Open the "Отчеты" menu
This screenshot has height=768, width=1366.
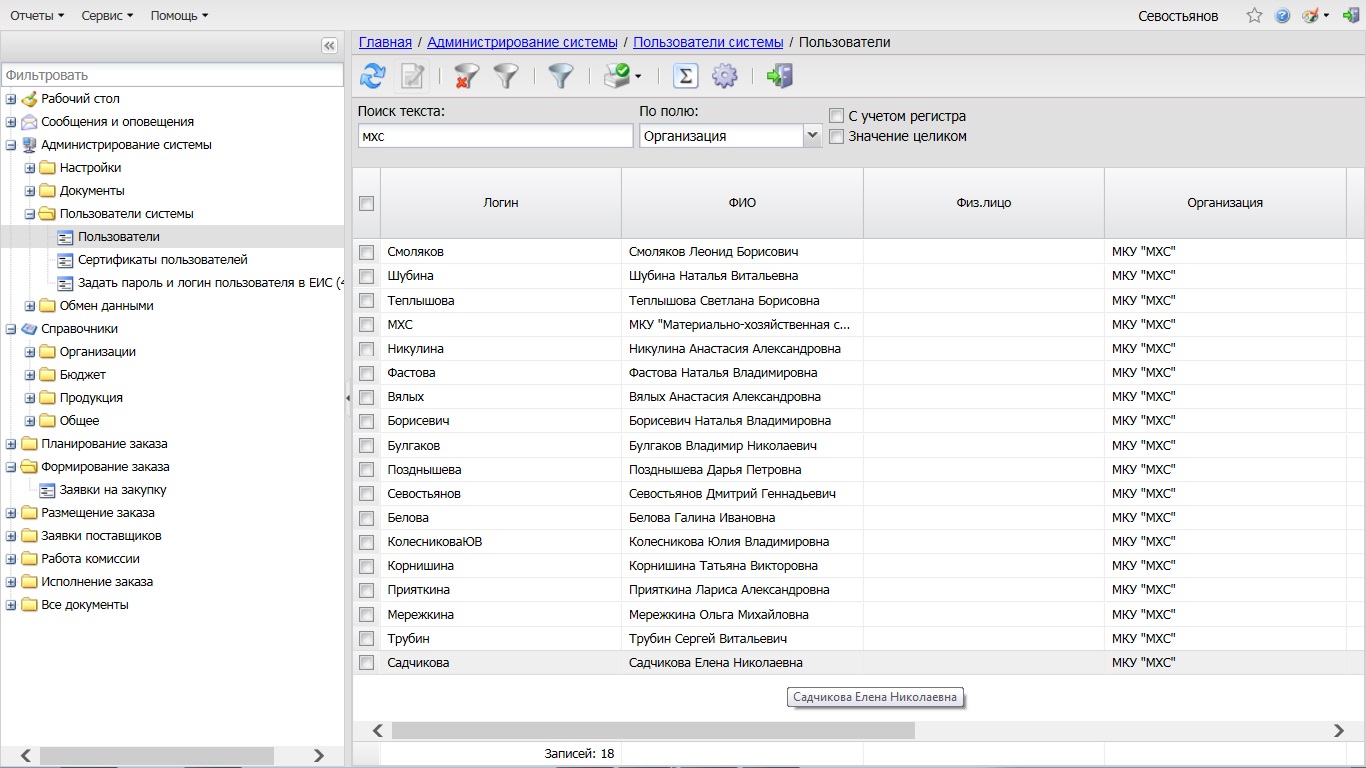38,16
